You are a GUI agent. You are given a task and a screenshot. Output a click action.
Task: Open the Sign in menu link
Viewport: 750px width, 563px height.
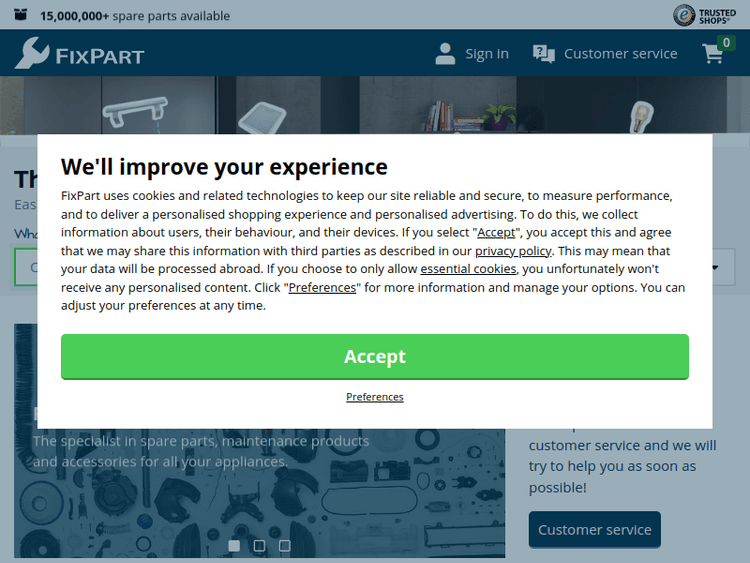(x=486, y=54)
